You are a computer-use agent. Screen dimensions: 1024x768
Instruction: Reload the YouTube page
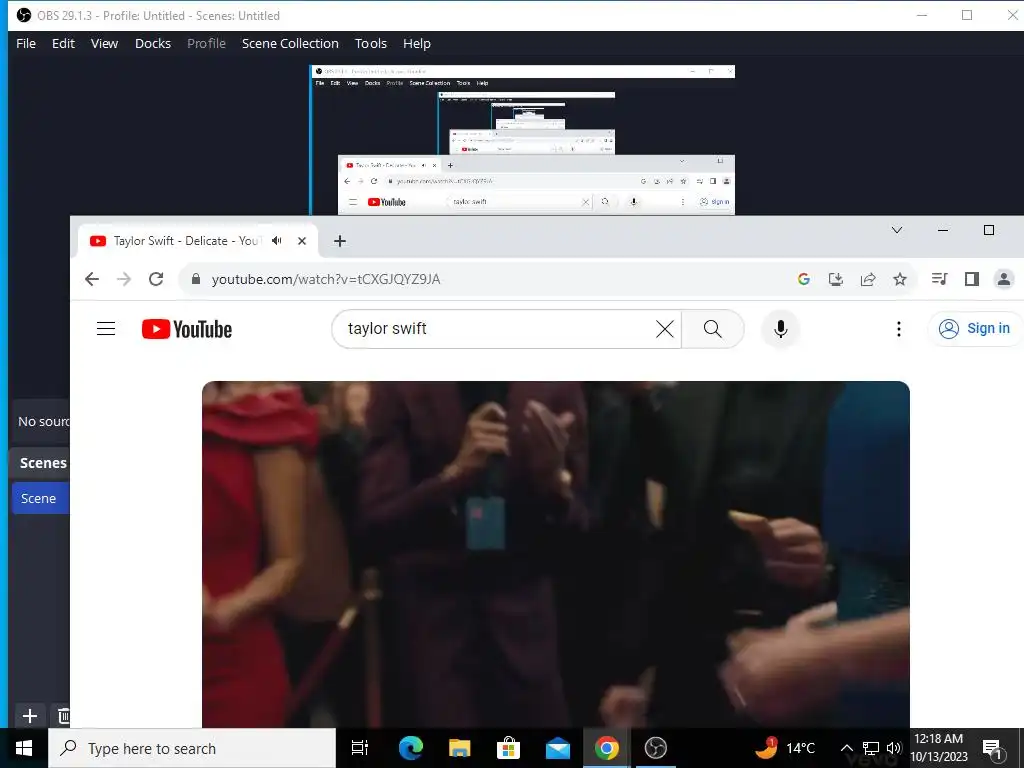click(x=156, y=280)
